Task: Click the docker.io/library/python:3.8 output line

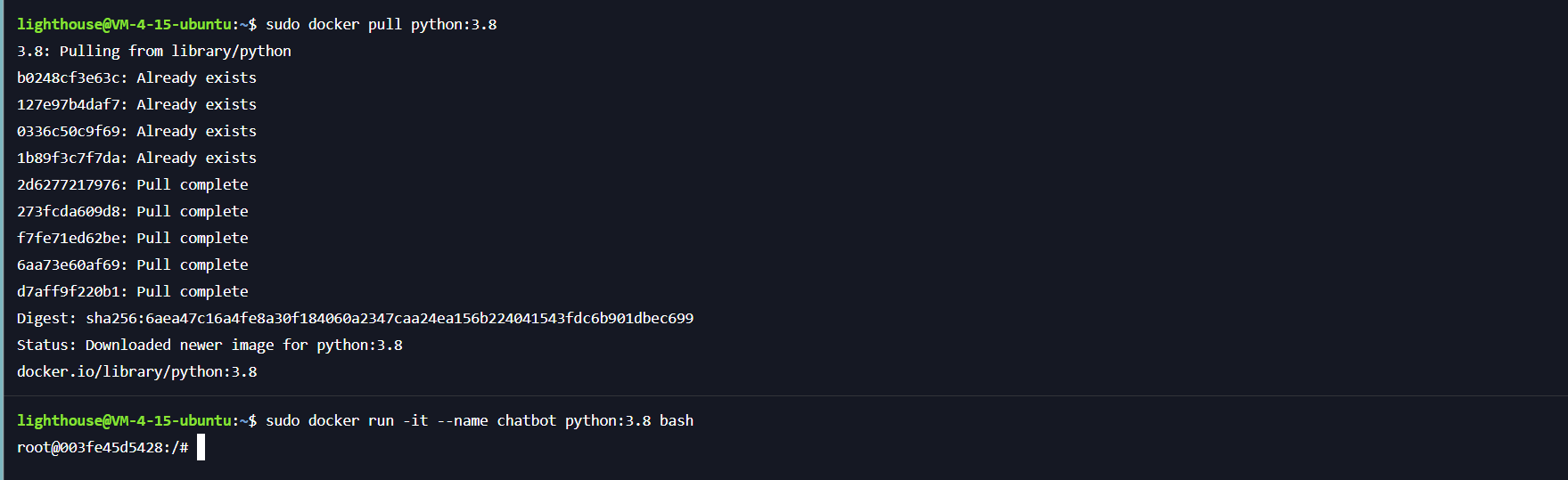Action: coord(137,371)
